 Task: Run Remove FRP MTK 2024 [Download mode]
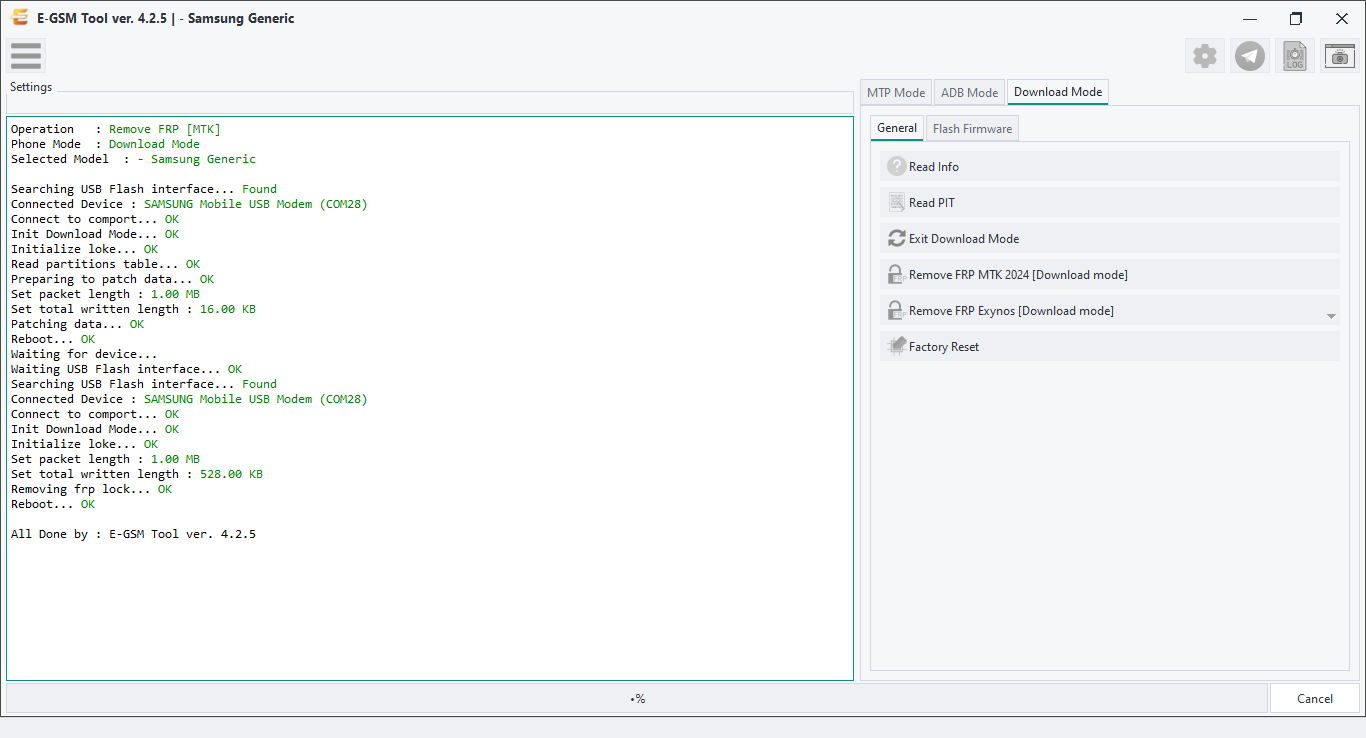(1110, 275)
